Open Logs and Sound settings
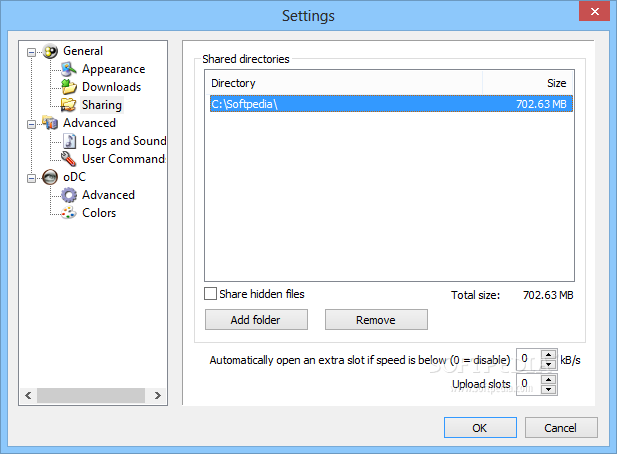 [x=124, y=141]
